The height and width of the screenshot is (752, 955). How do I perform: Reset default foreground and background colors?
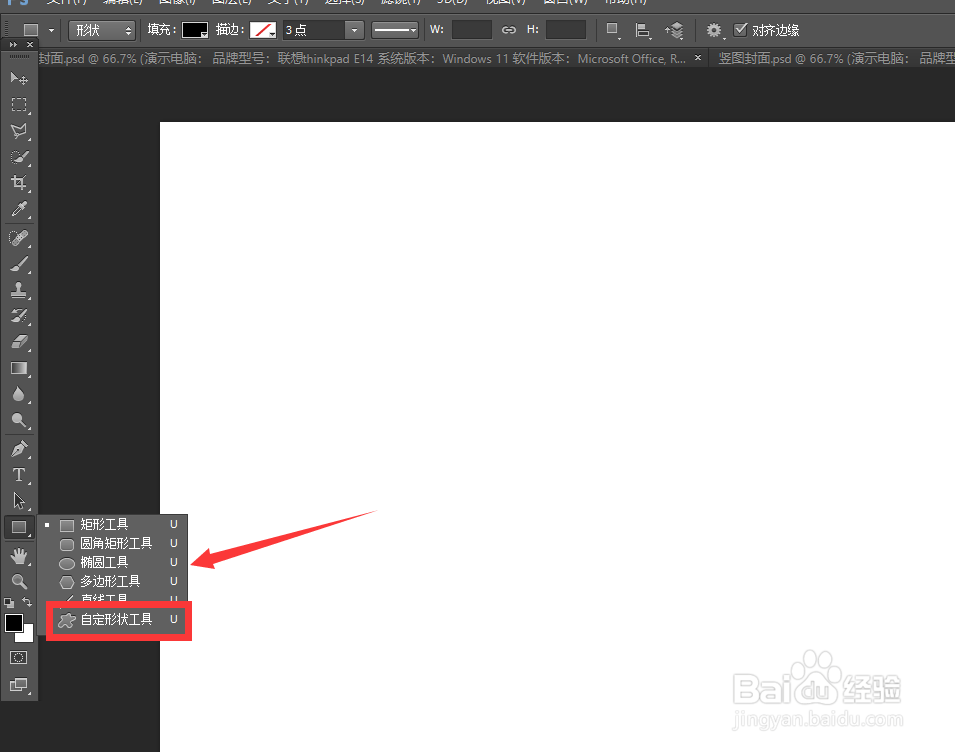9,603
